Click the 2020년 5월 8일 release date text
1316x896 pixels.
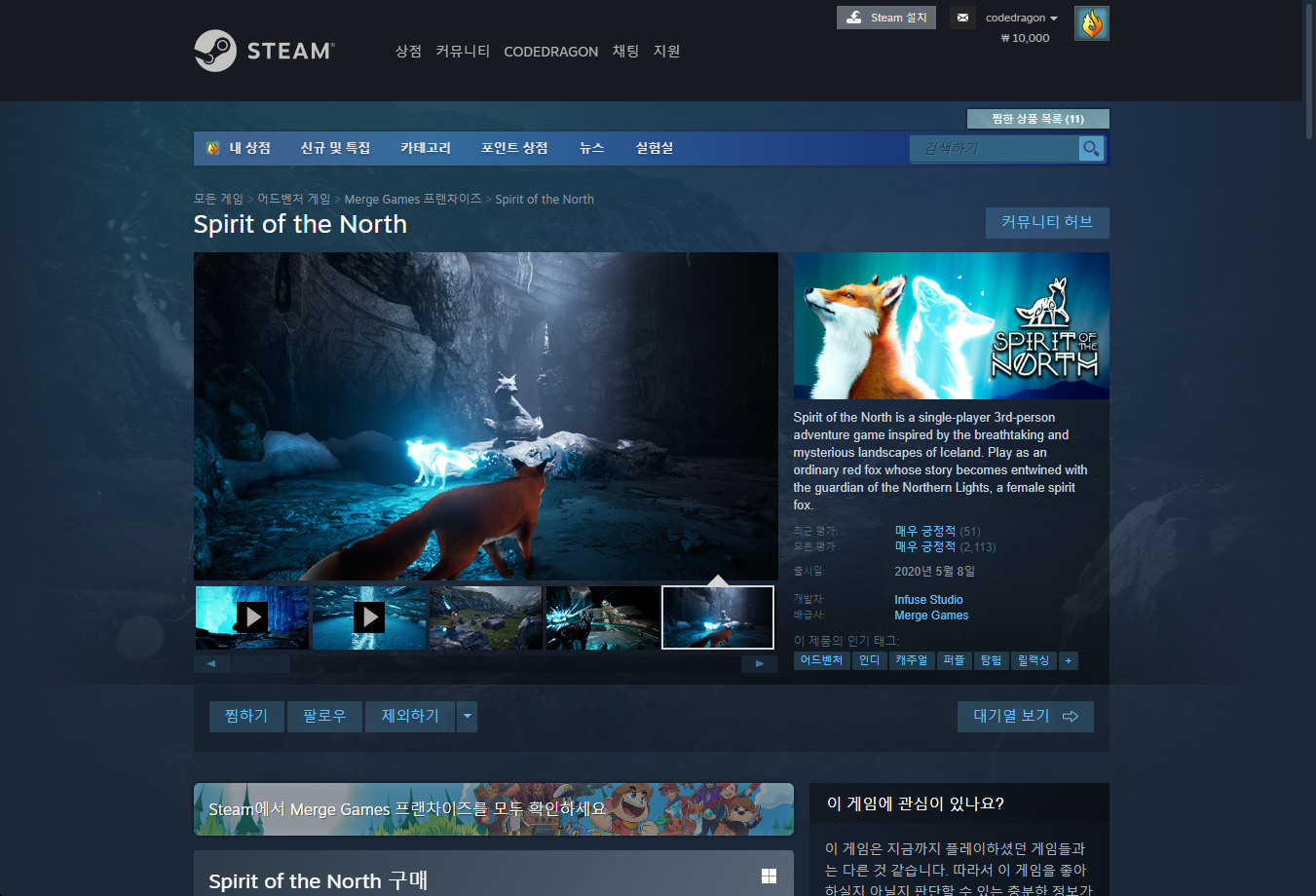[x=934, y=572]
